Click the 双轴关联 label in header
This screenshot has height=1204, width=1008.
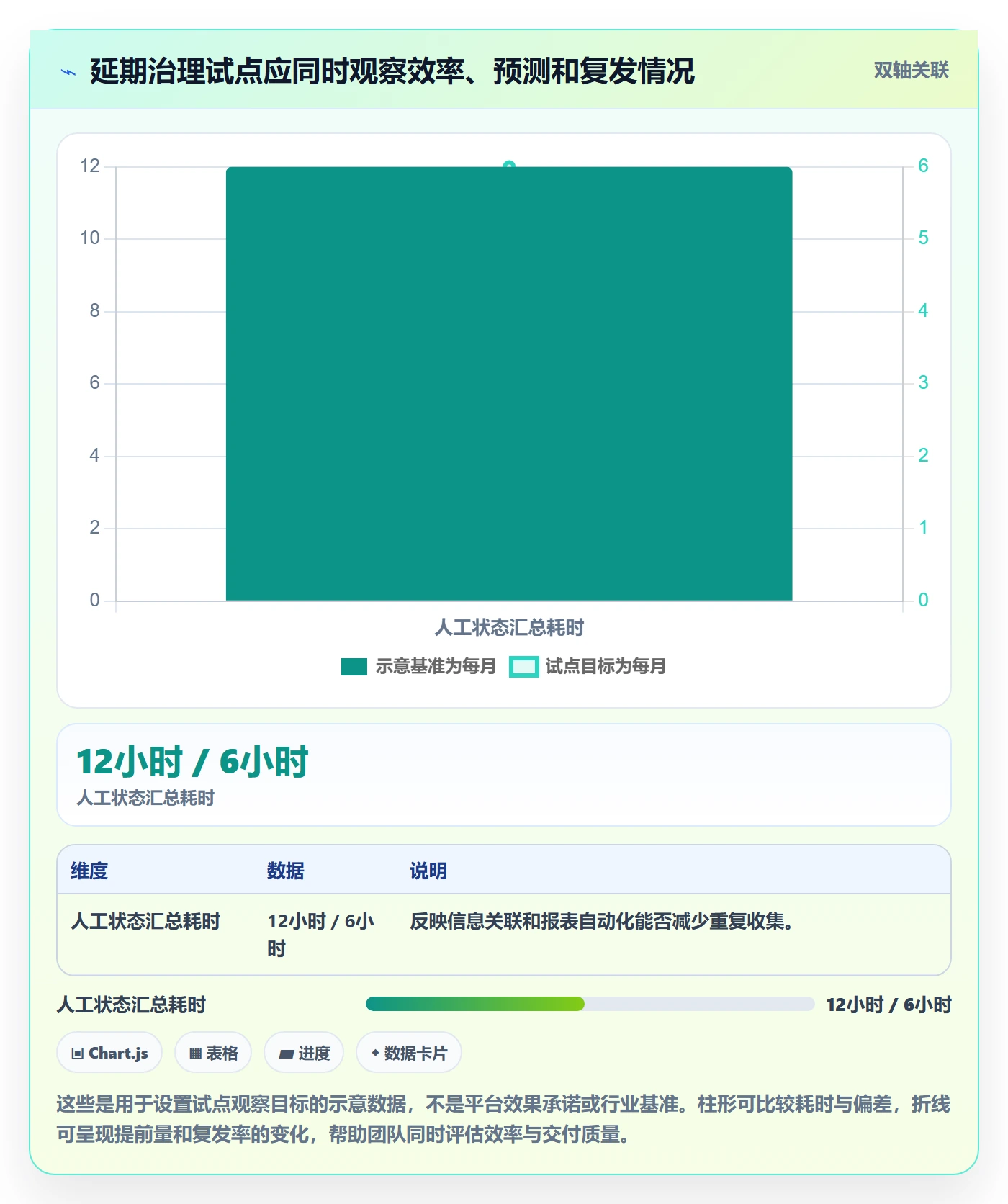coord(911,71)
